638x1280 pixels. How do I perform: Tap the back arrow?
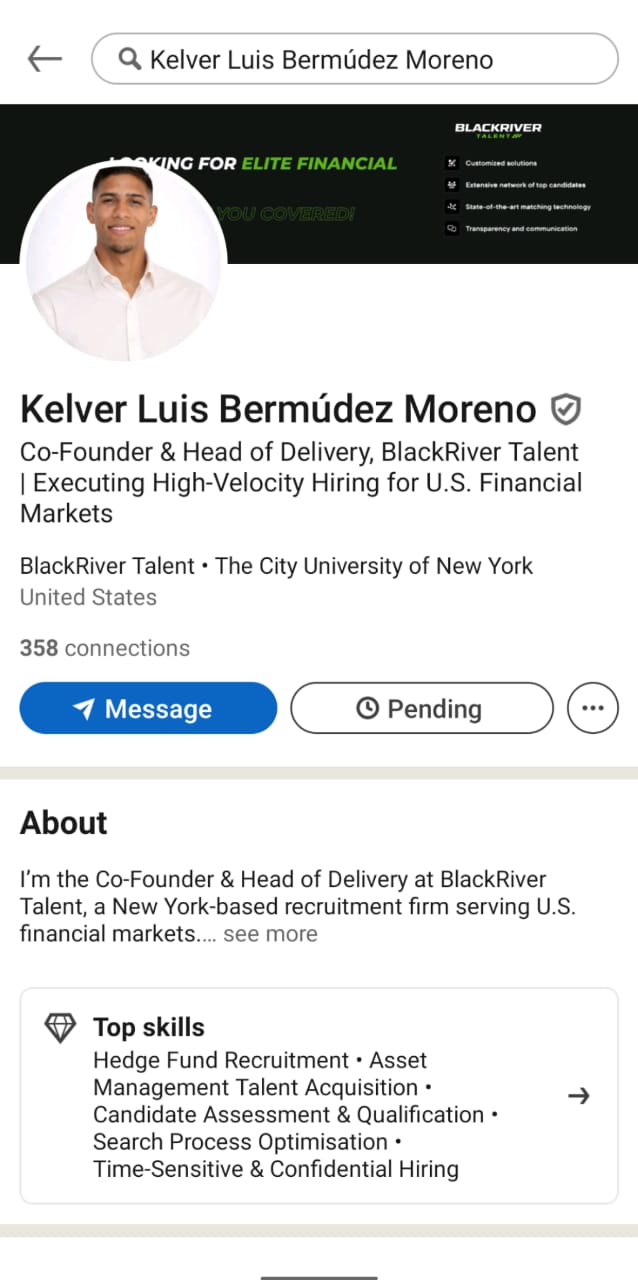tap(44, 60)
